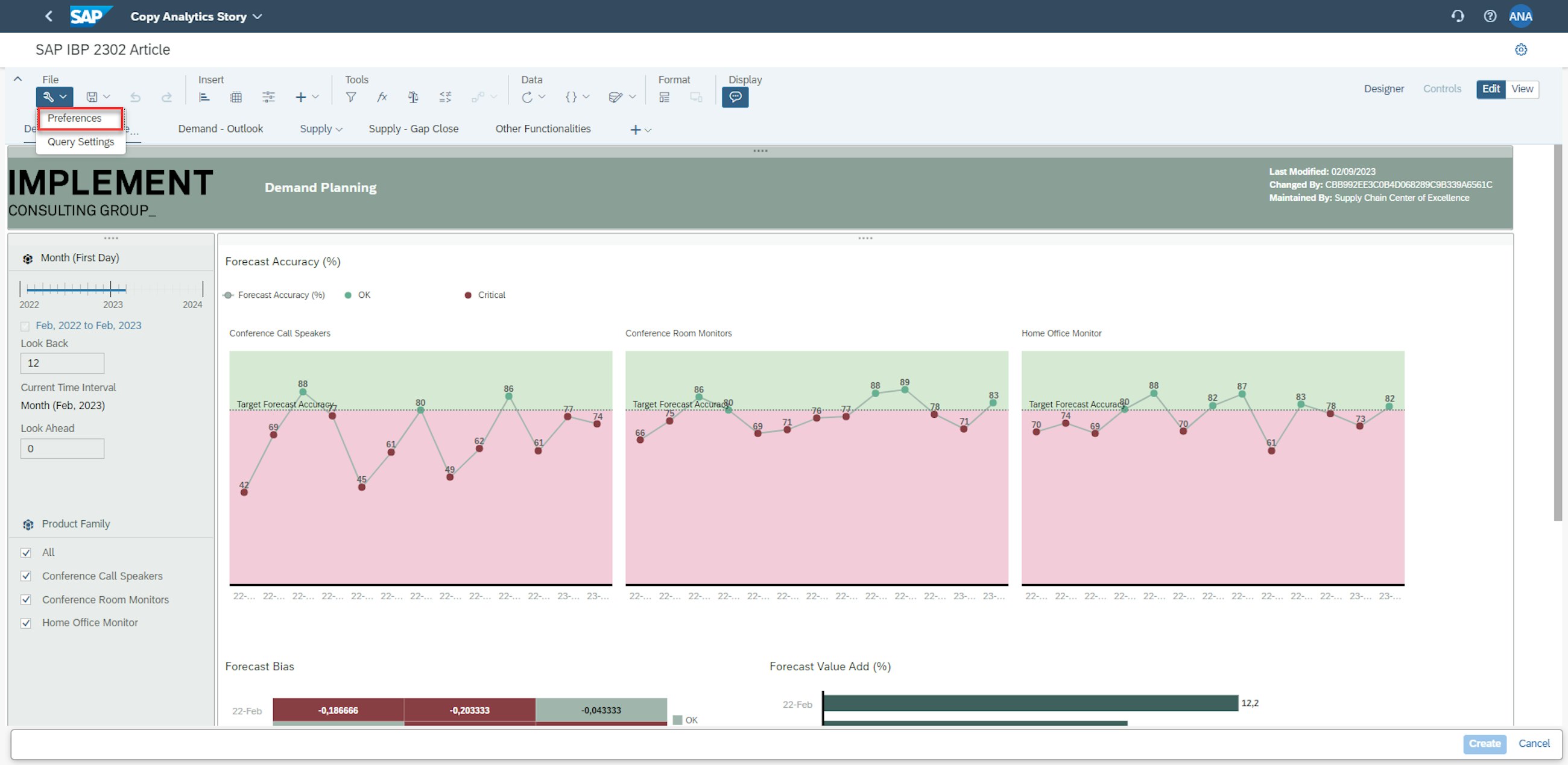Click the input control sliders icon
Screen dimensions: 1568x765
(x=268, y=98)
